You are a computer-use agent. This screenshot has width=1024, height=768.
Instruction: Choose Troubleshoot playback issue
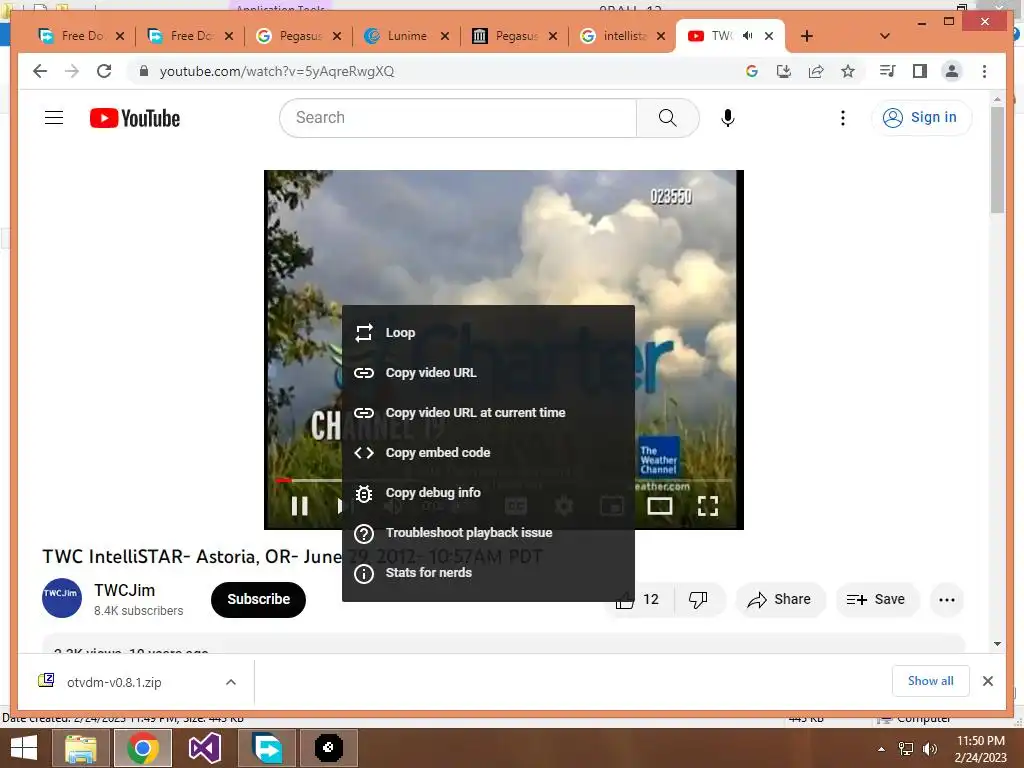click(488, 533)
